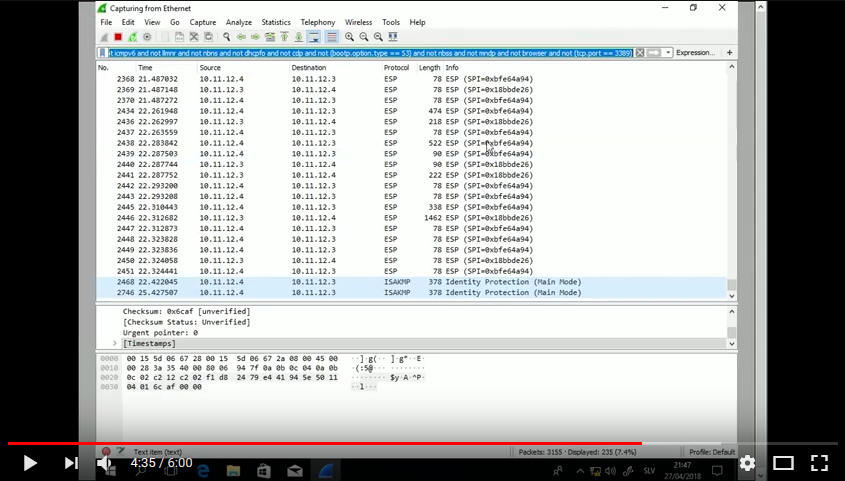
Task: Open the Statistics menu
Action: [276, 22]
